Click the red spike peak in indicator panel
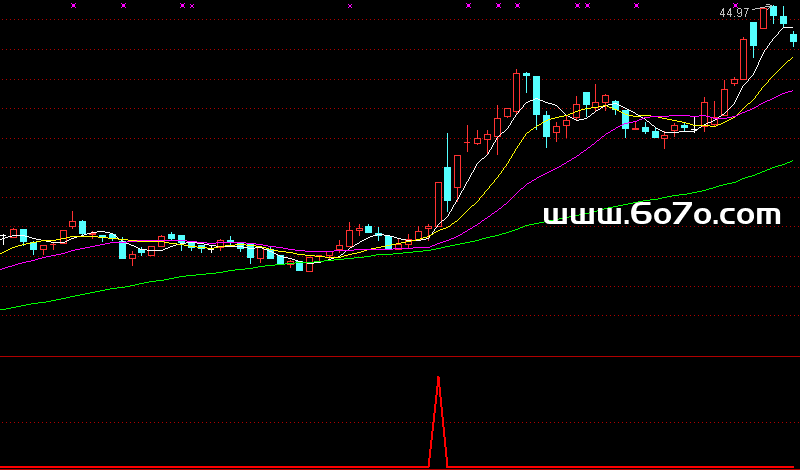This screenshot has width=800, height=470. 438,379
